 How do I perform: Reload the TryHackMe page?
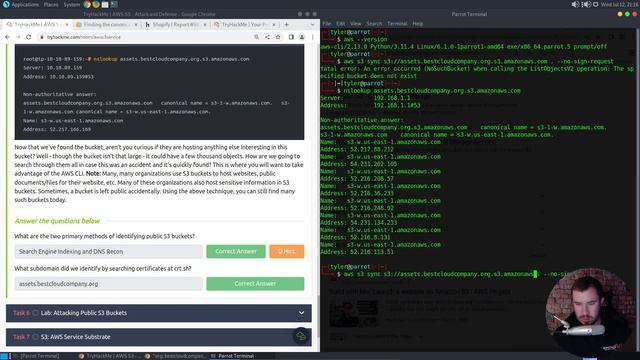click(x=29, y=37)
